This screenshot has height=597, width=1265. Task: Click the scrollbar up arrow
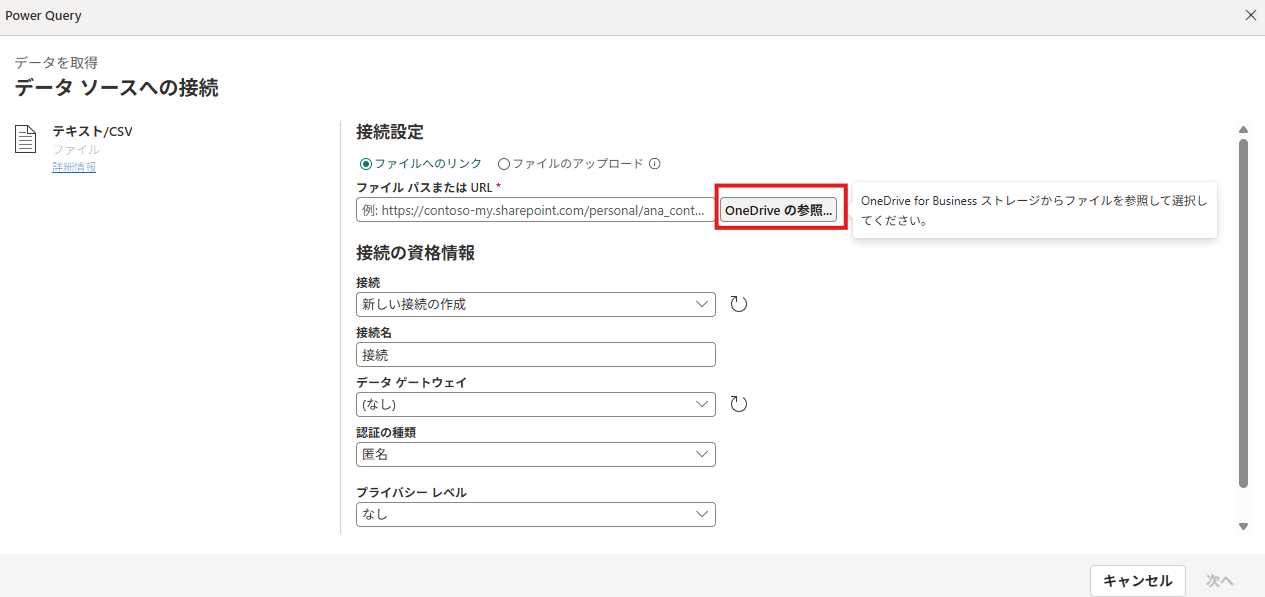tap(1243, 130)
